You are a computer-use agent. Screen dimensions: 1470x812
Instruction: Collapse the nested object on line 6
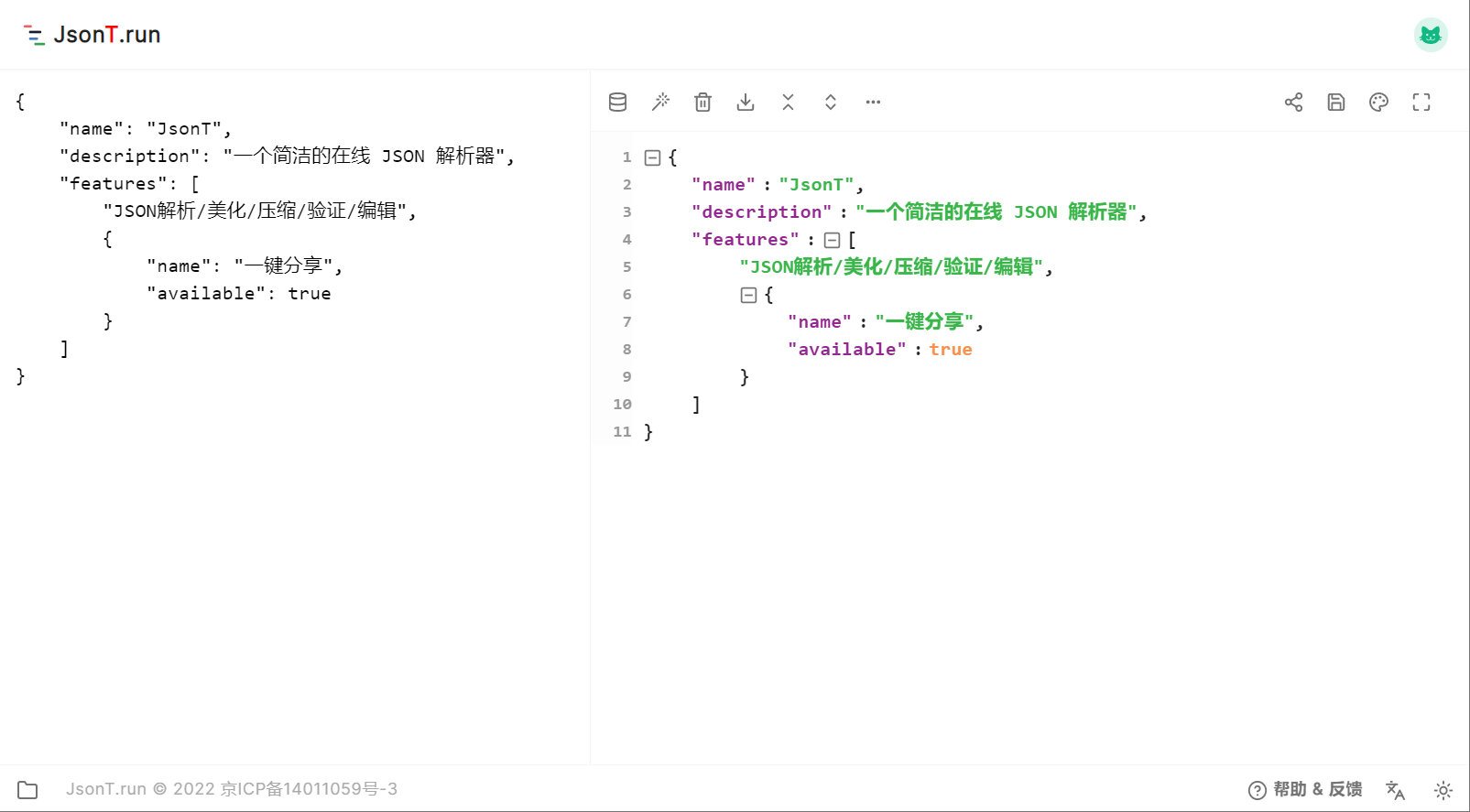coord(748,295)
